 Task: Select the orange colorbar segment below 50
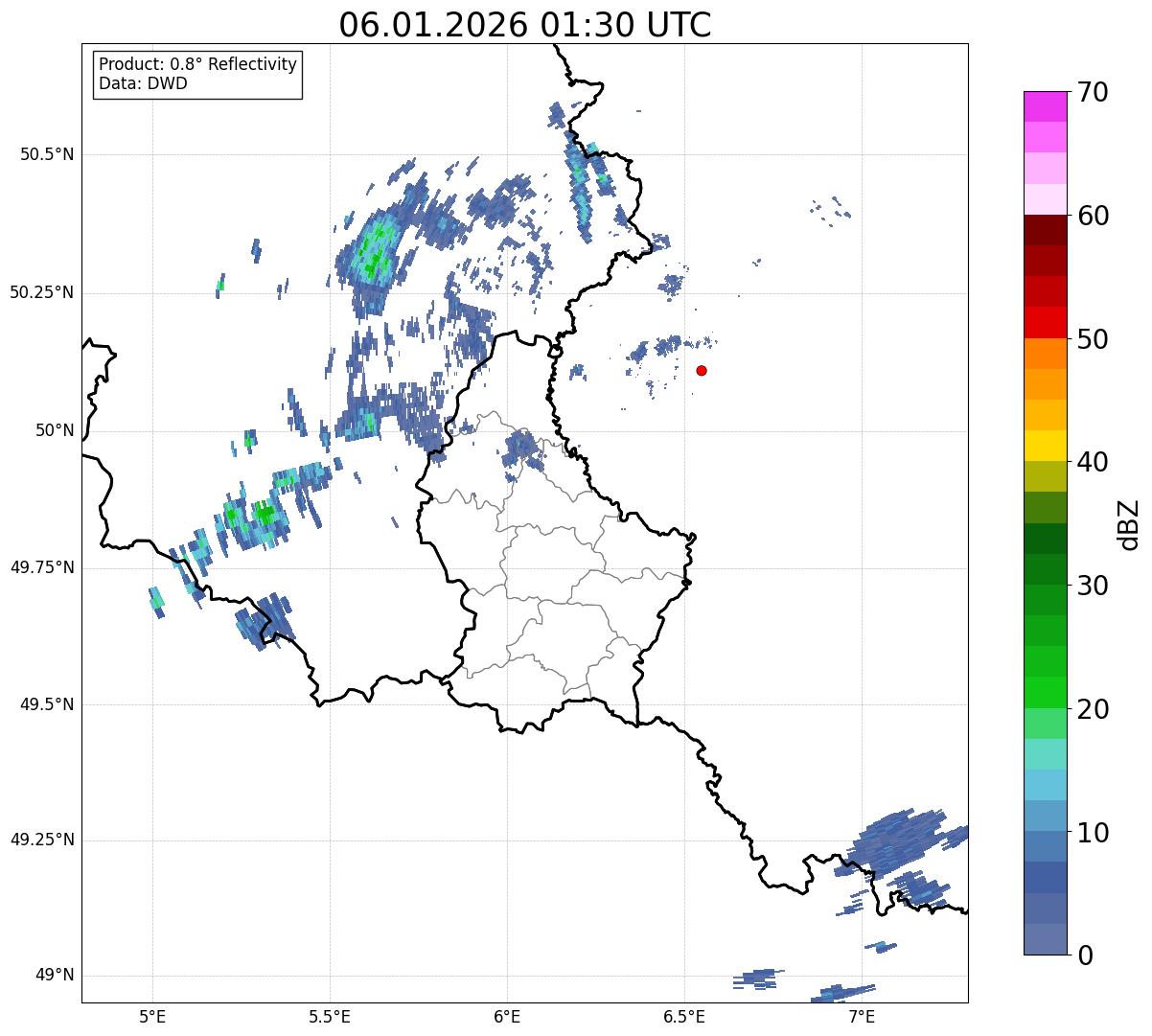(x=1045, y=354)
